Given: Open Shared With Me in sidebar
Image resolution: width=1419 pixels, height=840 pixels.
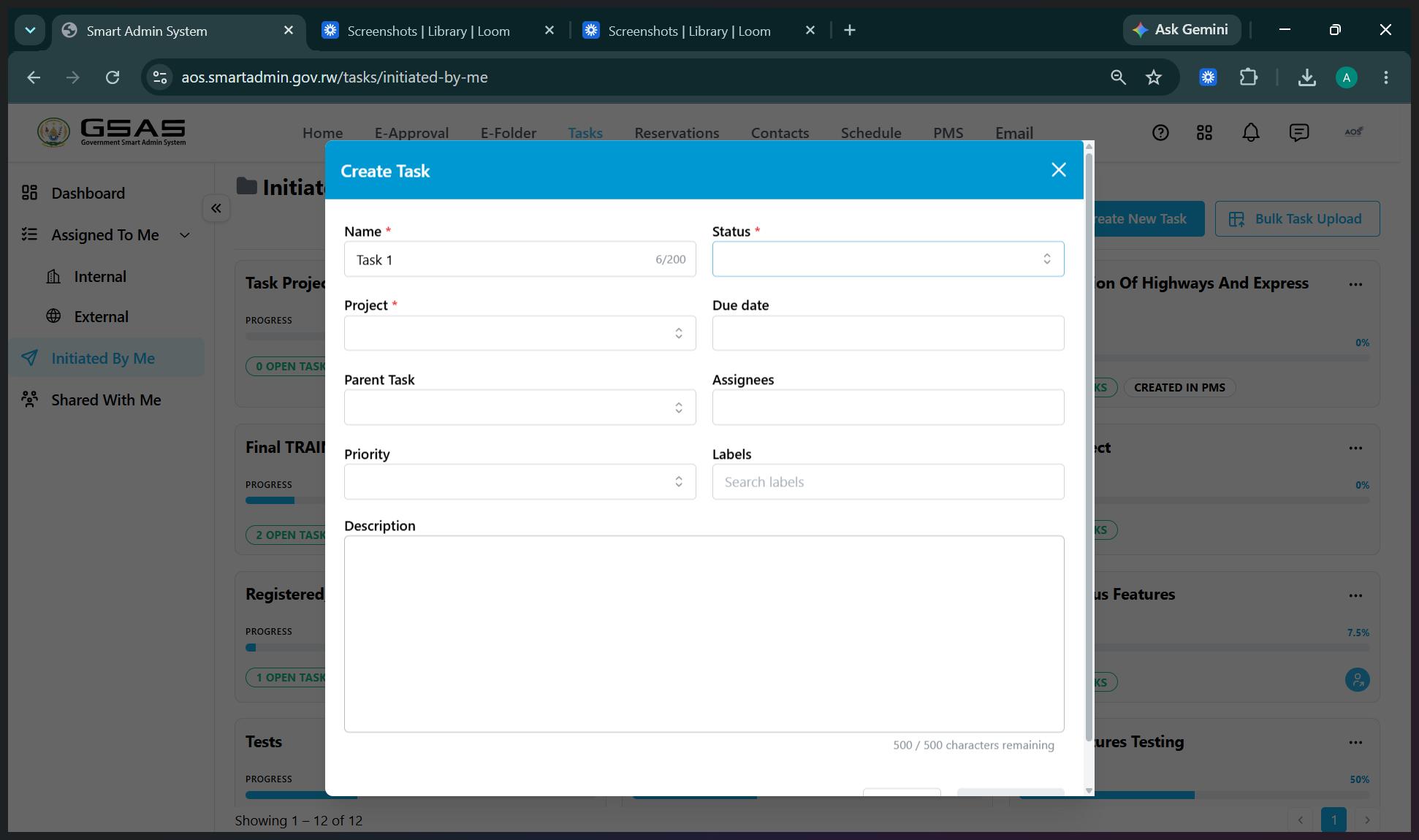Looking at the screenshot, I should (106, 400).
